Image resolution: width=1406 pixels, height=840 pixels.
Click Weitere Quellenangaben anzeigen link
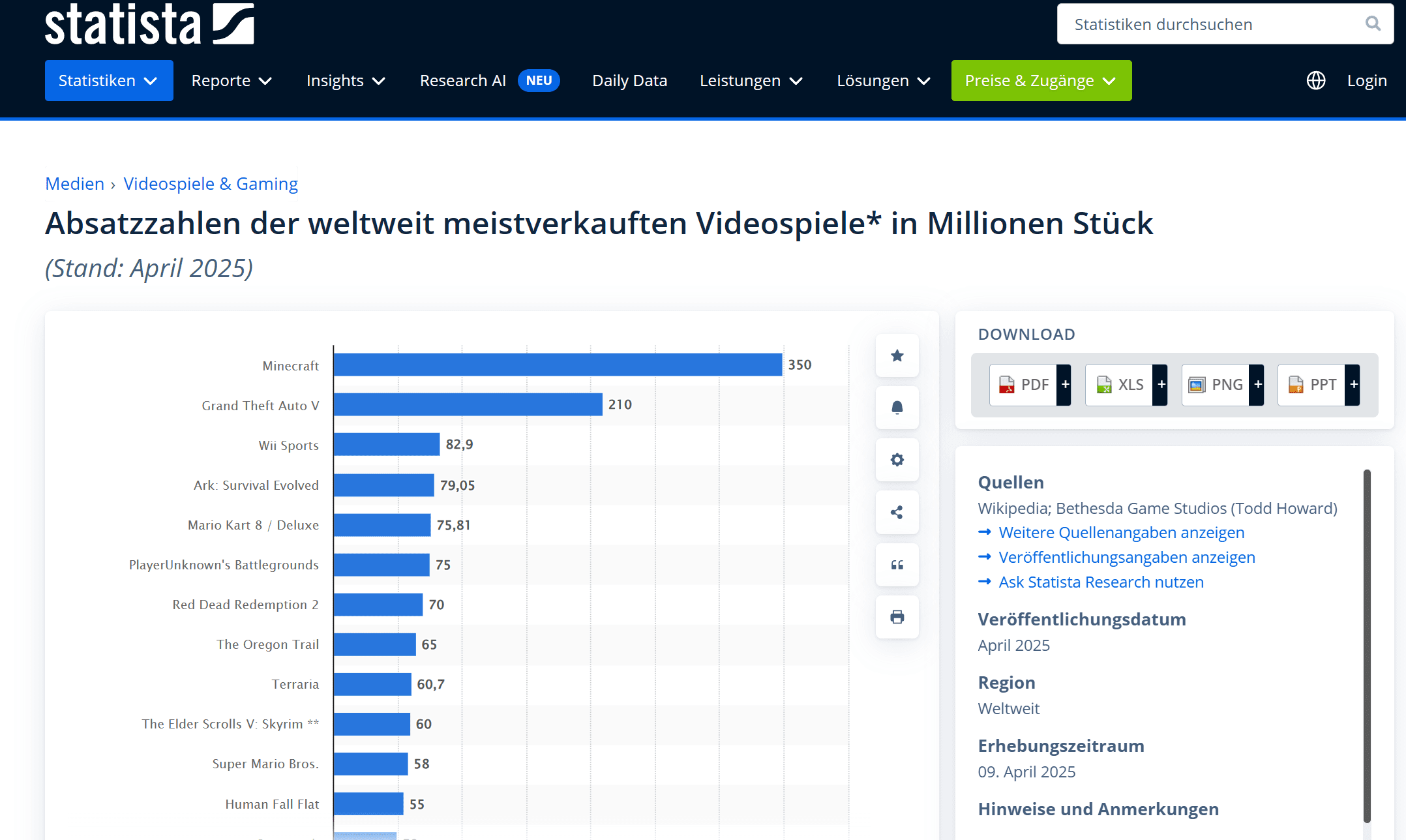[x=1121, y=533]
